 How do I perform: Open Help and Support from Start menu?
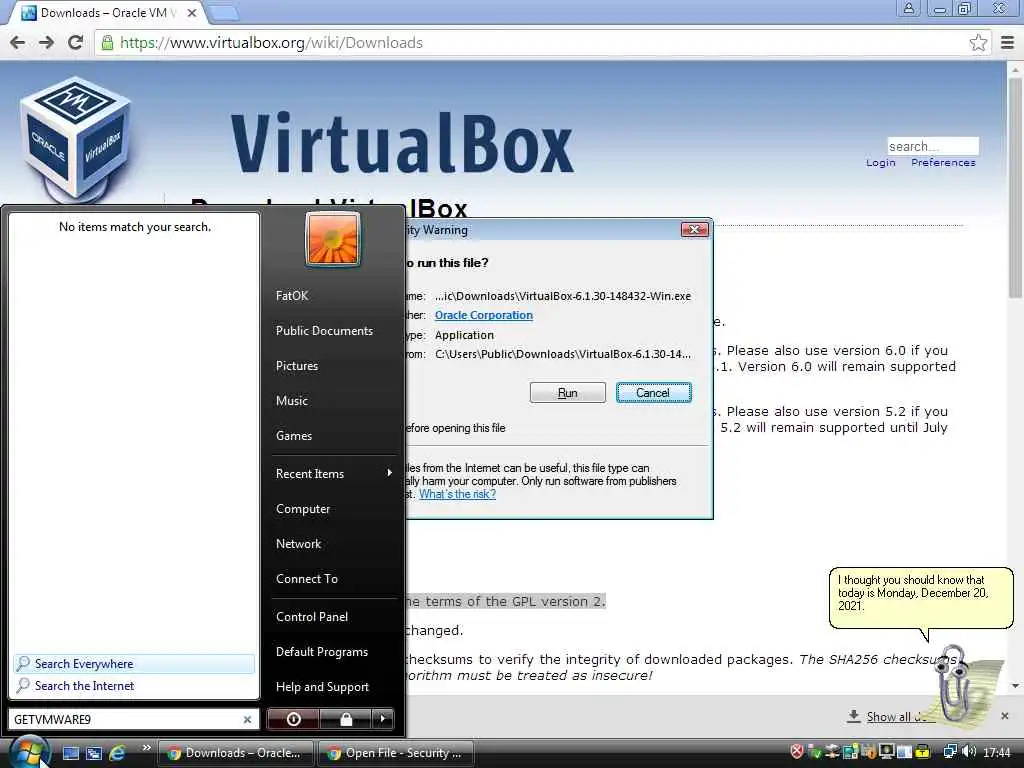[322, 687]
